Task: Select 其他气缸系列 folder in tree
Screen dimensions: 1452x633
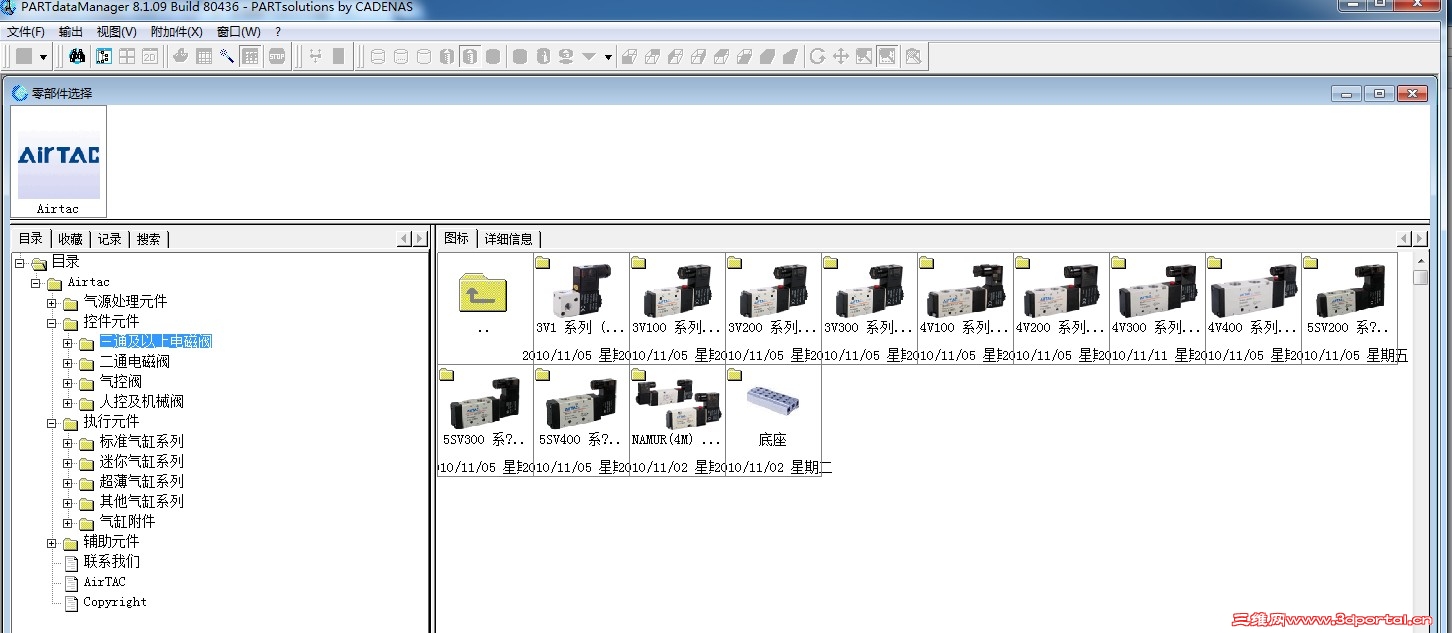Action: 141,502
